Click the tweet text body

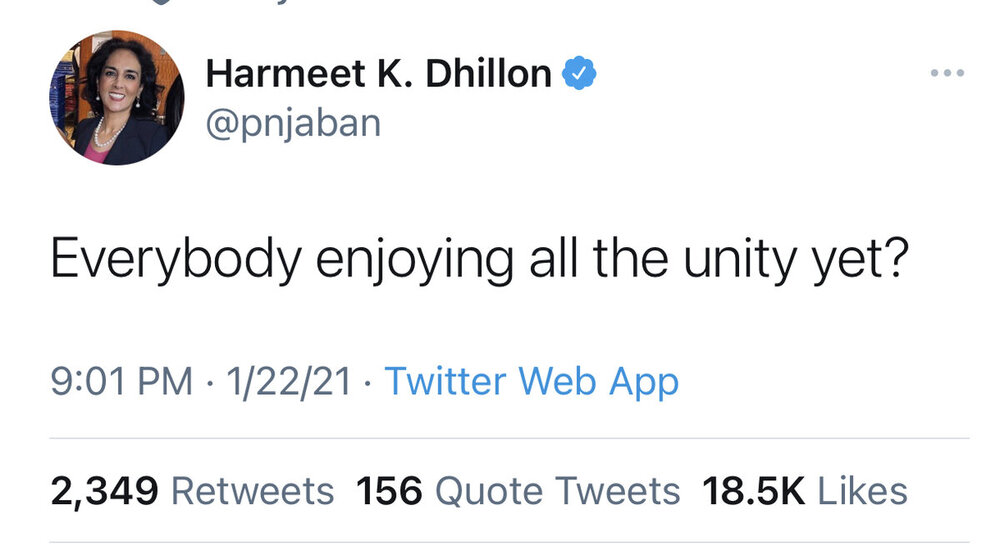click(x=480, y=260)
